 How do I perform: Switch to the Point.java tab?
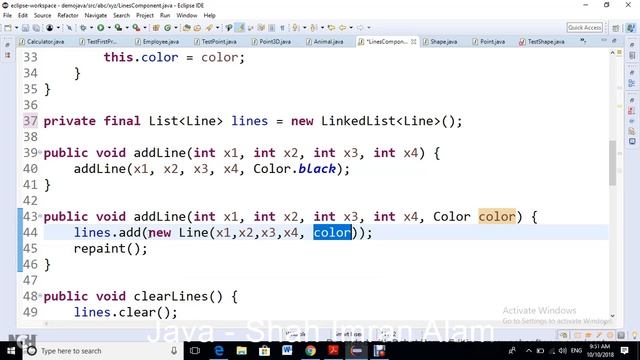pos(489,42)
